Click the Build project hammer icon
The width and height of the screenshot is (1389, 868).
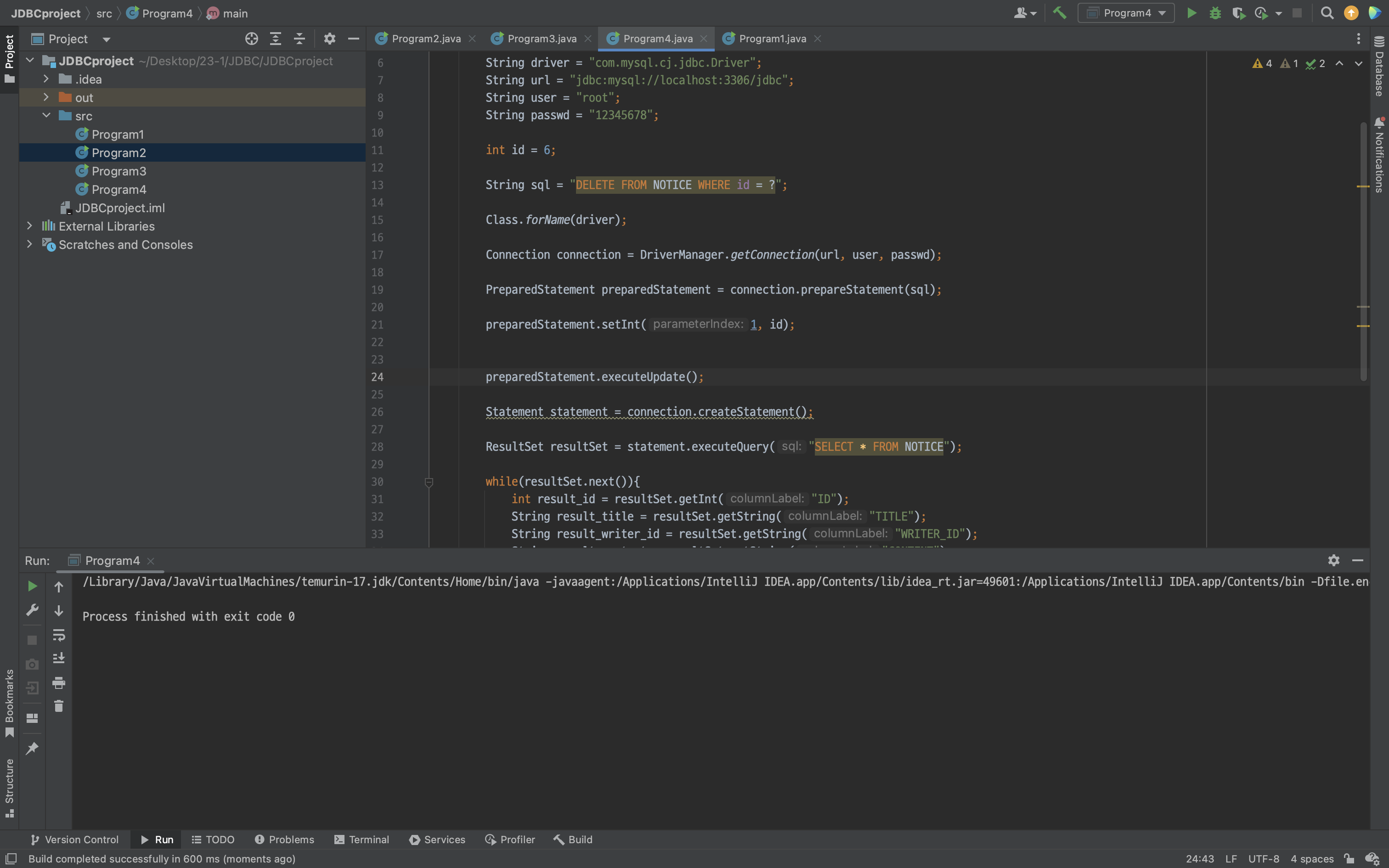[1060, 13]
